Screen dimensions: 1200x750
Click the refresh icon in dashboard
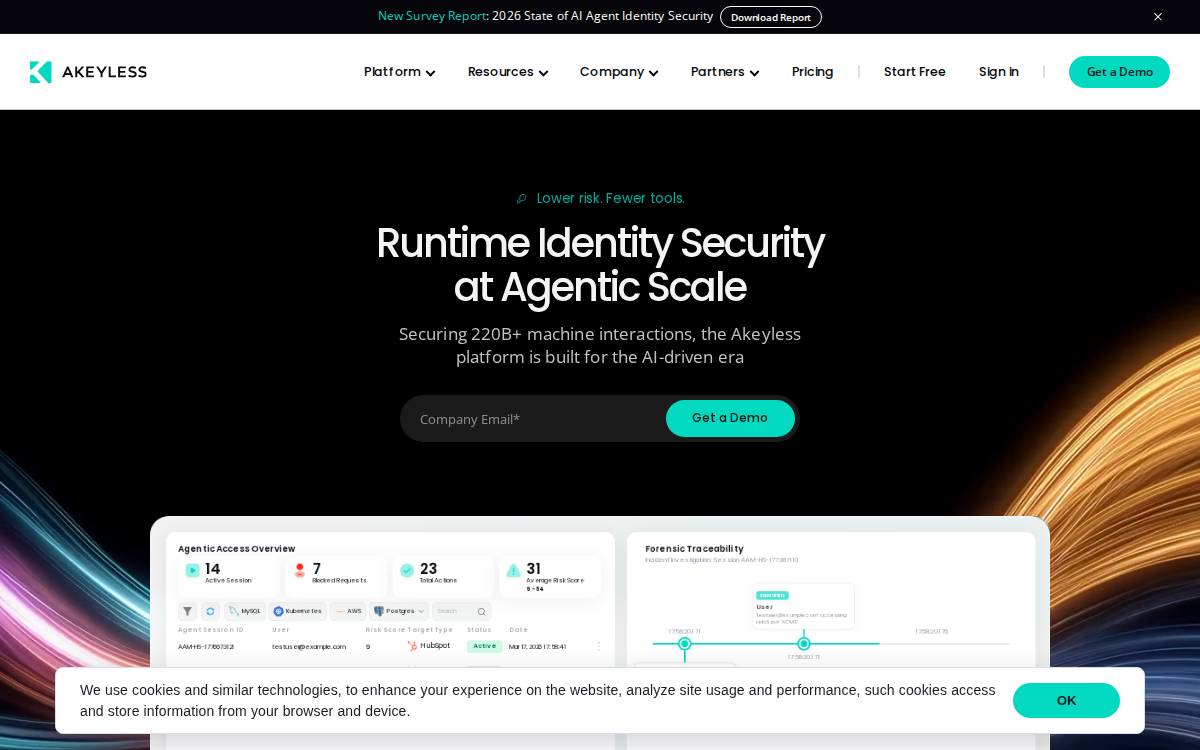[210, 611]
